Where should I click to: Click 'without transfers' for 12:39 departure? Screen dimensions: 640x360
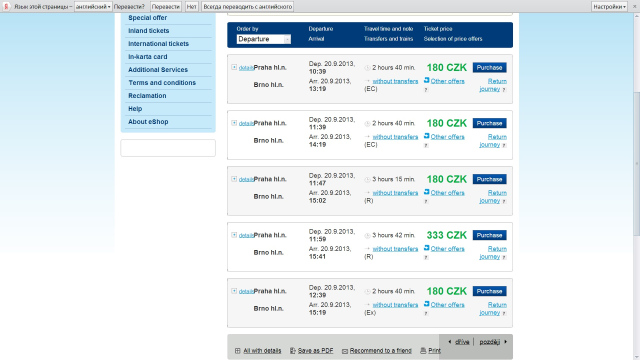point(395,305)
